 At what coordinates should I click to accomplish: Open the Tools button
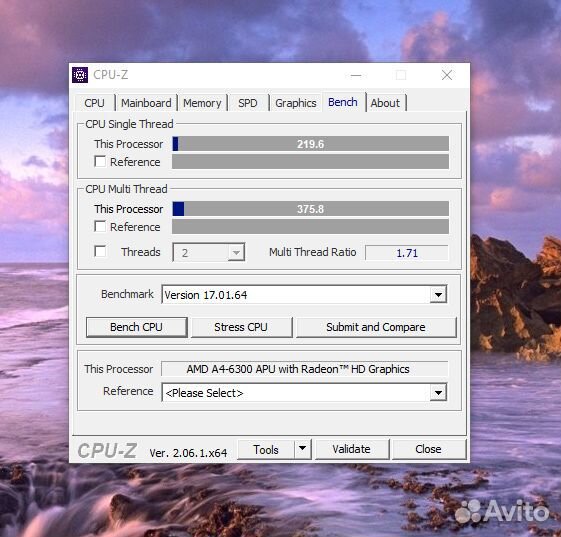click(266, 449)
